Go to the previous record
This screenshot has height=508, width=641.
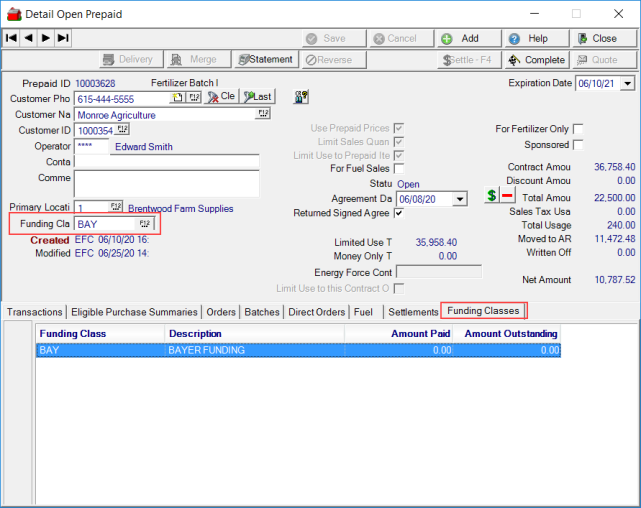pyautogui.click(x=28, y=38)
